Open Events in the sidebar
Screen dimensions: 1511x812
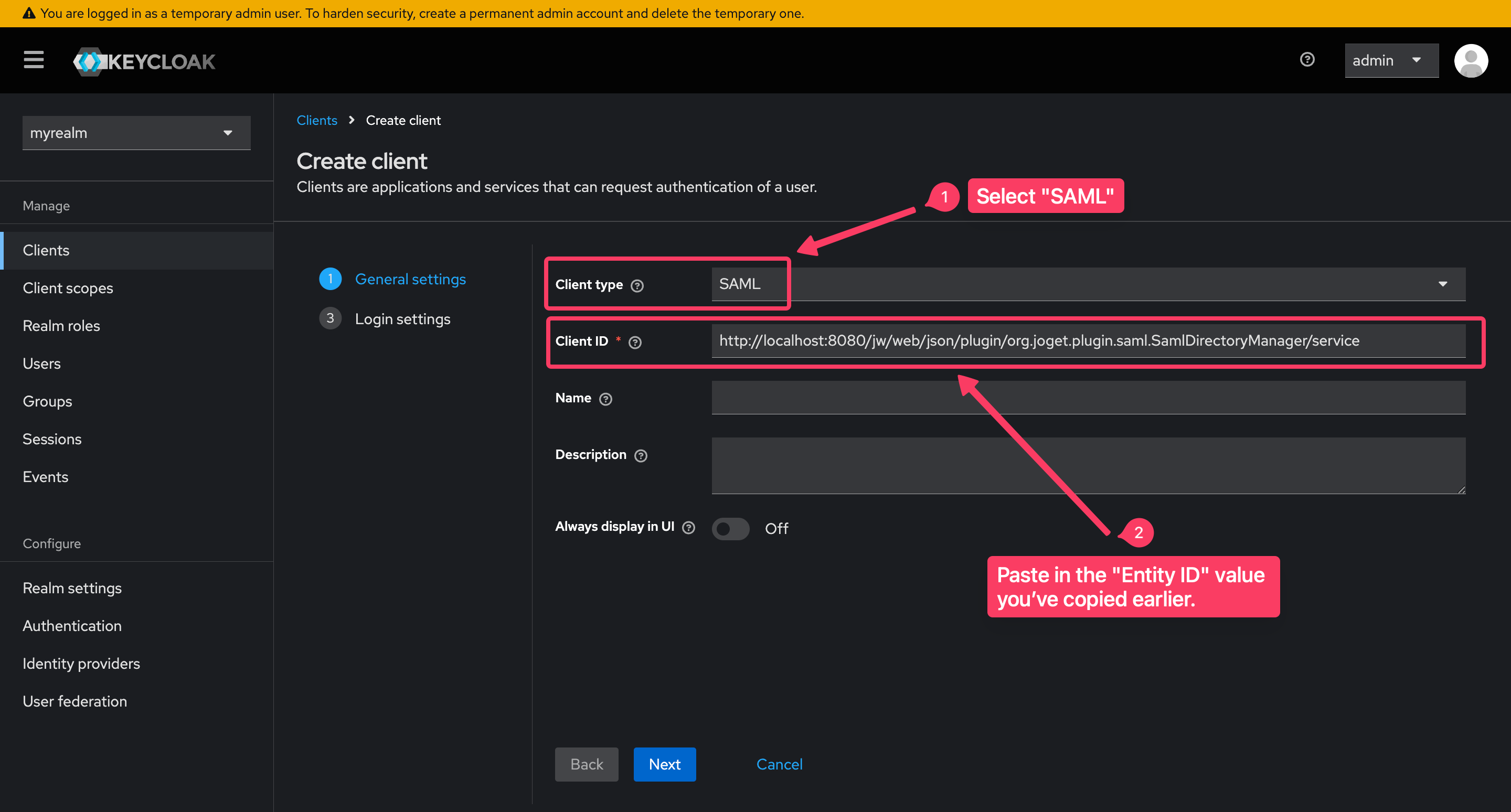click(x=136, y=477)
